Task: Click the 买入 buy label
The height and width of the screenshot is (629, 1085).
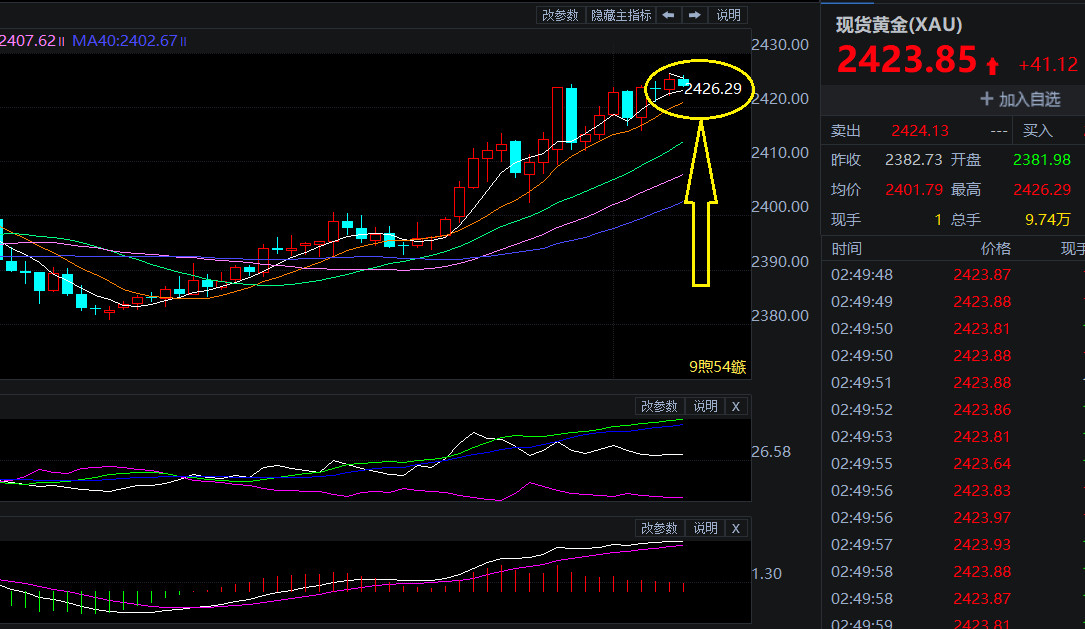Action: coord(1037,131)
